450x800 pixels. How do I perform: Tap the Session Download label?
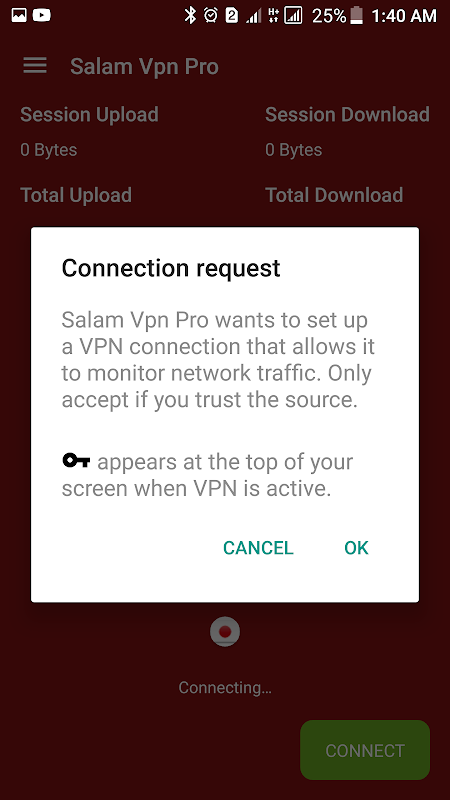tap(347, 114)
